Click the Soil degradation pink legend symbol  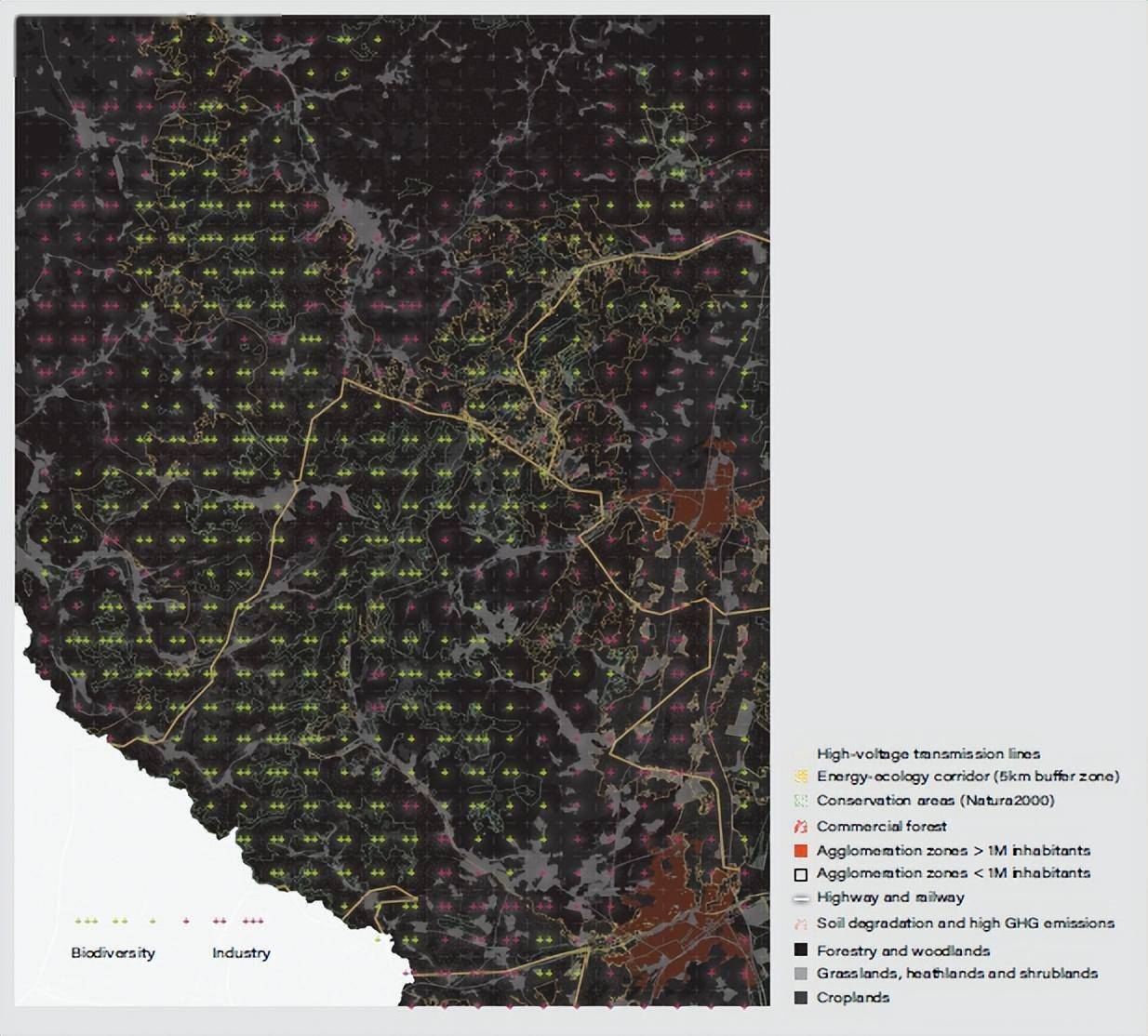[x=801, y=923]
